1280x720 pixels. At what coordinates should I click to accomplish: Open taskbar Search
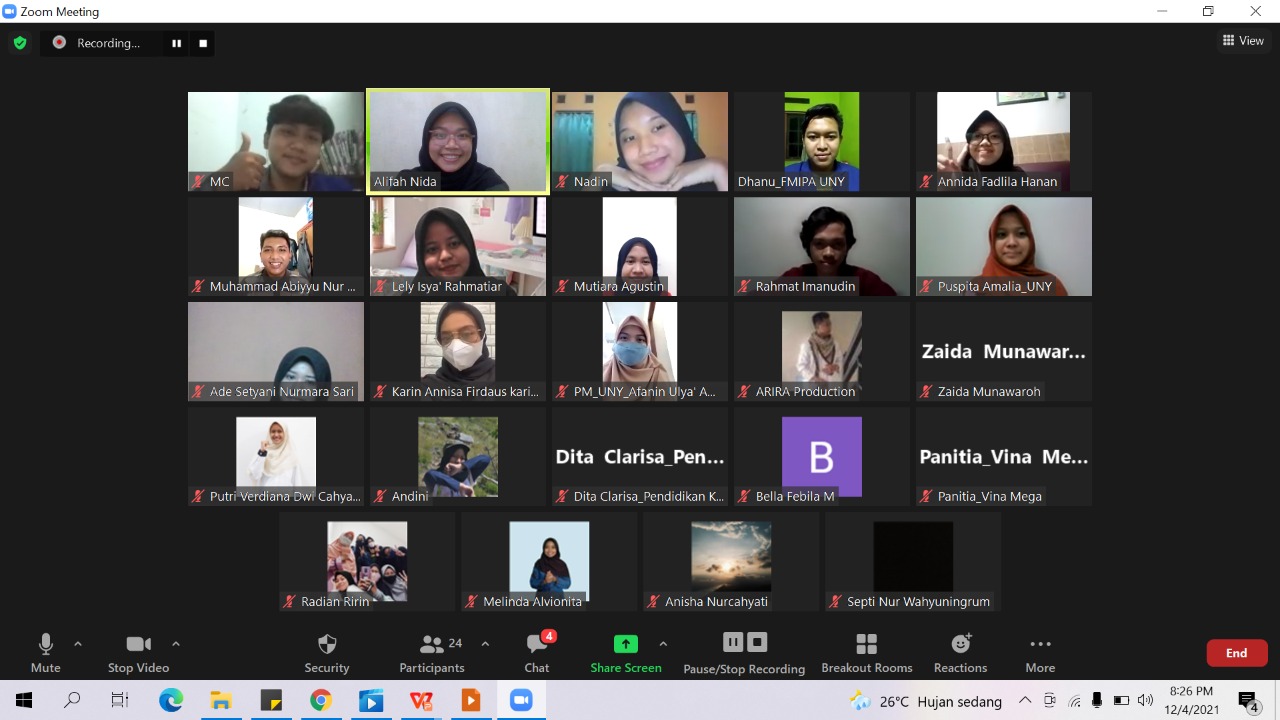tap(72, 700)
